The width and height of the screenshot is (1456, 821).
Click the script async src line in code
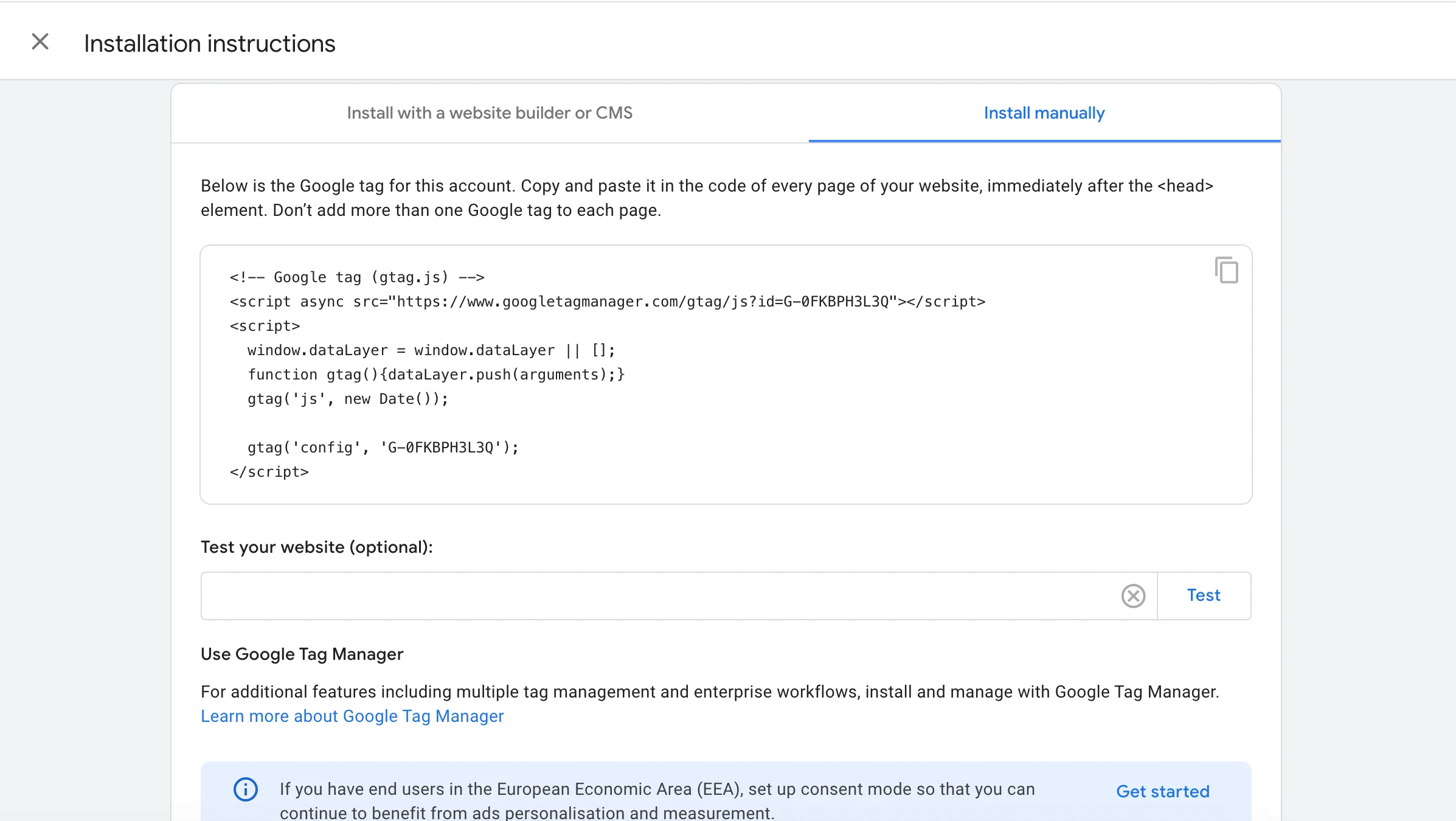pyautogui.click(x=608, y=302)
